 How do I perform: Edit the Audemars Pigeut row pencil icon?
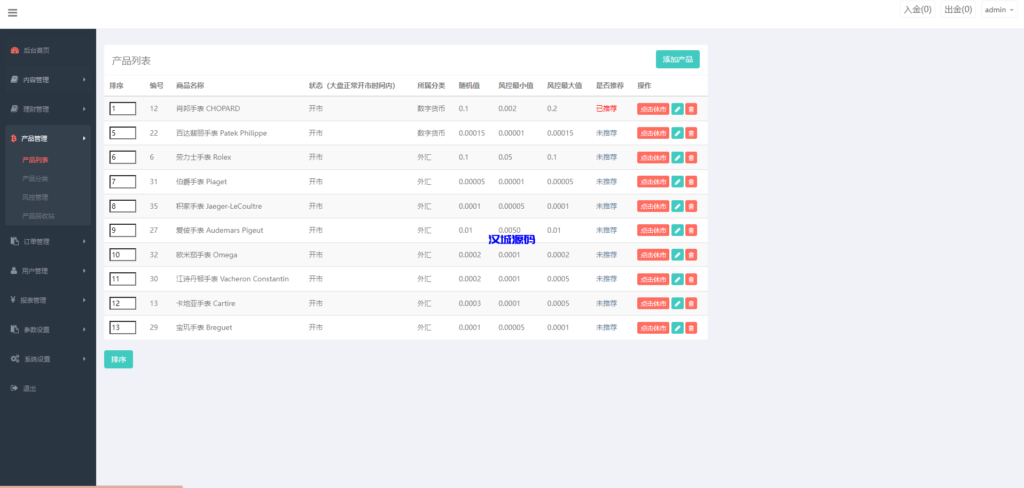pyautogui.click(x=678, y=230)
